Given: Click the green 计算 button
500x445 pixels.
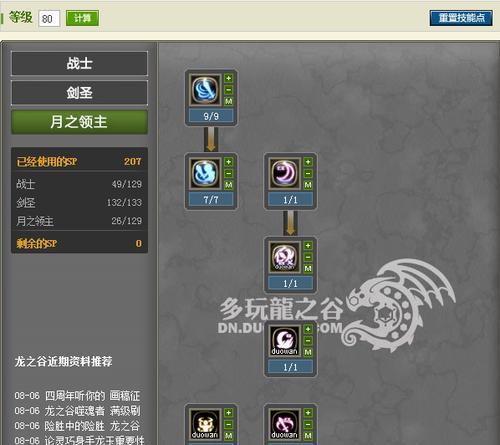Looking at the screenshot, I should [82, 18].
